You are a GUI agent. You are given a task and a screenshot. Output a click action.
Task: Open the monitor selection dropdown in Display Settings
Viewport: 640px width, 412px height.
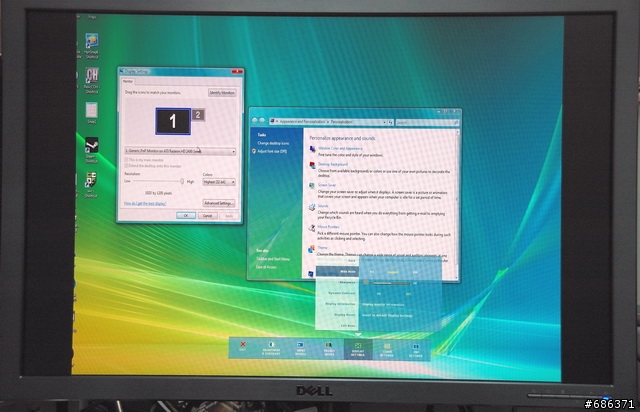tap(180, 151)
